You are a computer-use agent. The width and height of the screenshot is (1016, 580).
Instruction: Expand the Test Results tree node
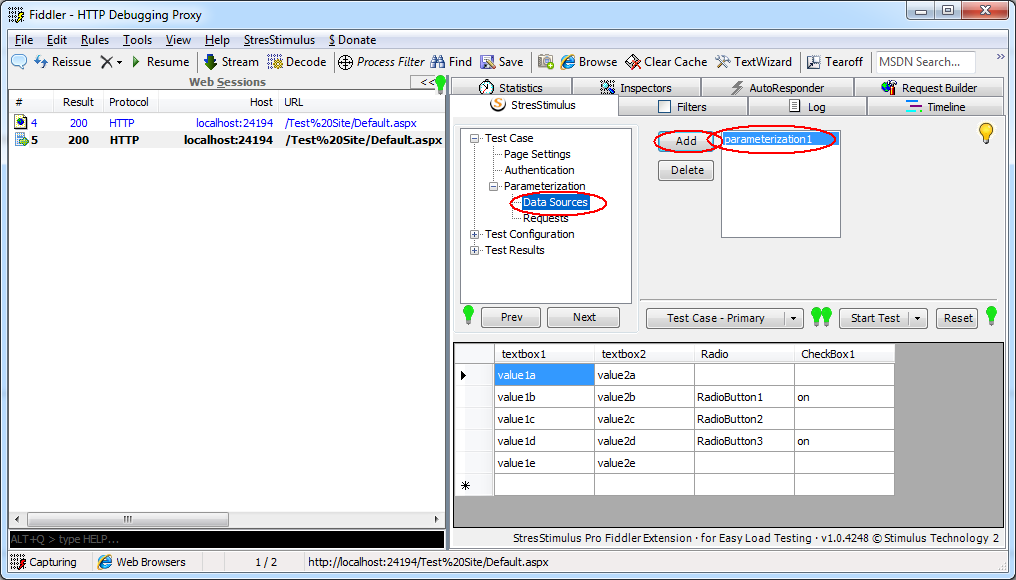(x=475, y=250)
